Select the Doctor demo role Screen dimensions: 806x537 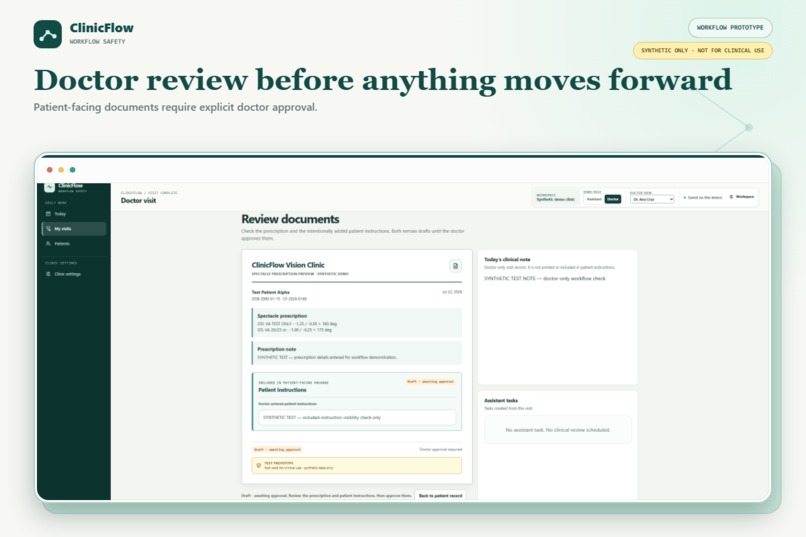tap(613, 199)
